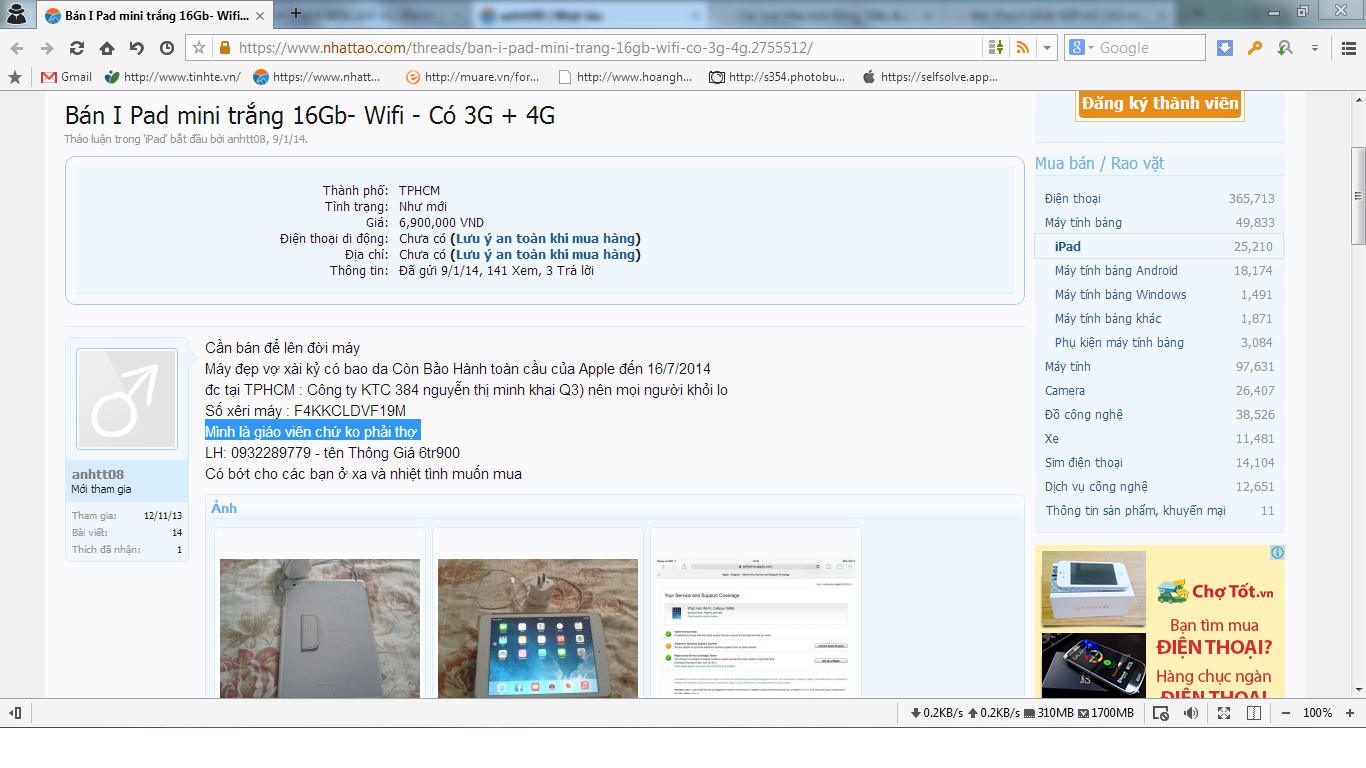The image size is (1366, 768).
Task: Go to the browser home page icon
Action: tap(106, 48)
